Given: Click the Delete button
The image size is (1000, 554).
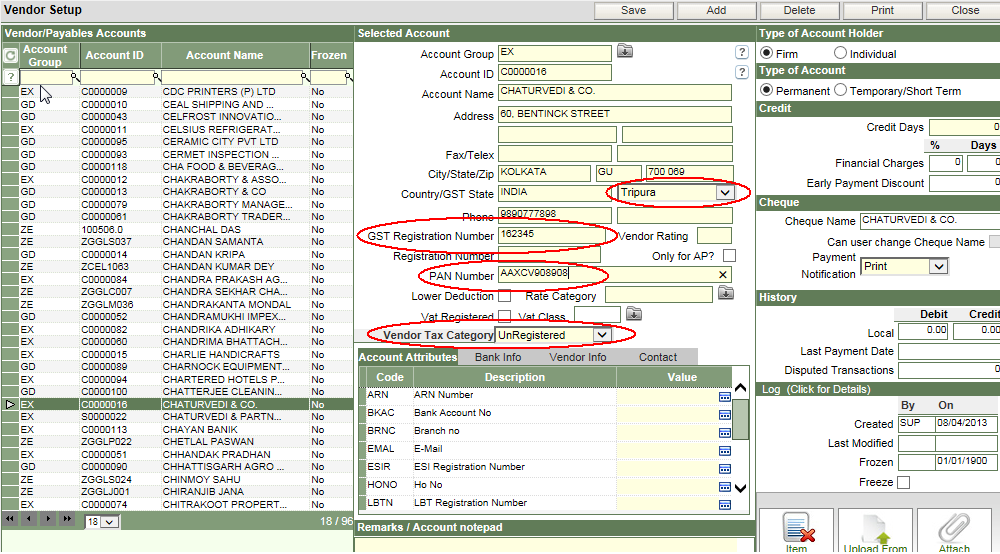Looking at the screenshot, I should pyautogui.click(x=799, y=10).
